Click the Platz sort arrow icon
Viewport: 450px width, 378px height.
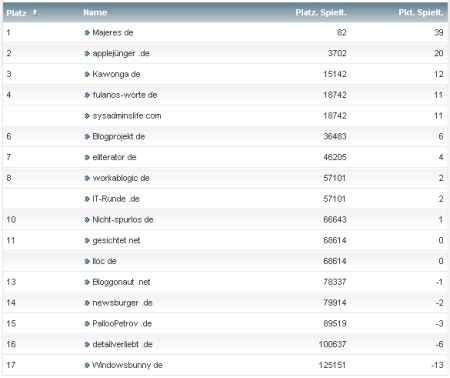[x=35, y=12]
